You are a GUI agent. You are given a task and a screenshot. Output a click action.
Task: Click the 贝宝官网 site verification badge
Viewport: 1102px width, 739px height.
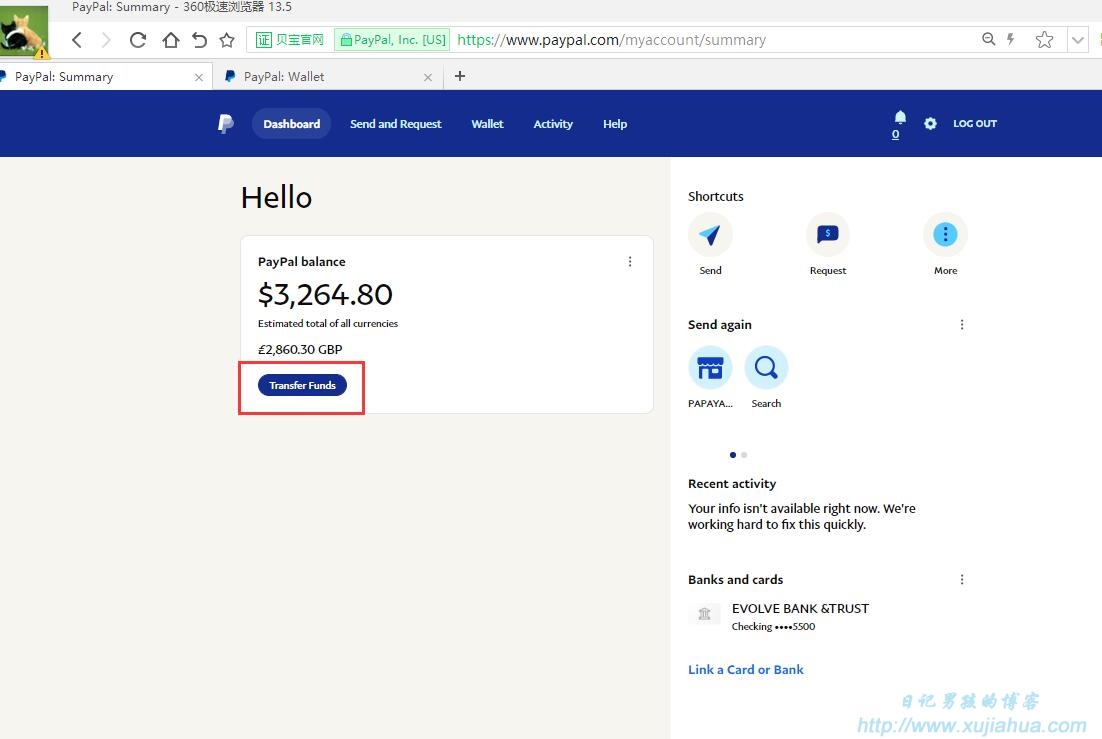pyautogui.click(x=290, y=40)
